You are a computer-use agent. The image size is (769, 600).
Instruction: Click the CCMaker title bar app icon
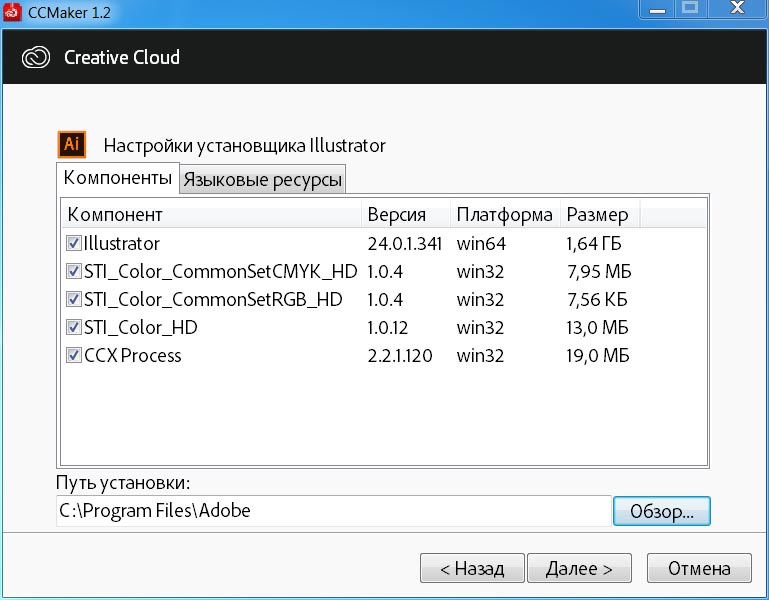(x=12, y=11)
